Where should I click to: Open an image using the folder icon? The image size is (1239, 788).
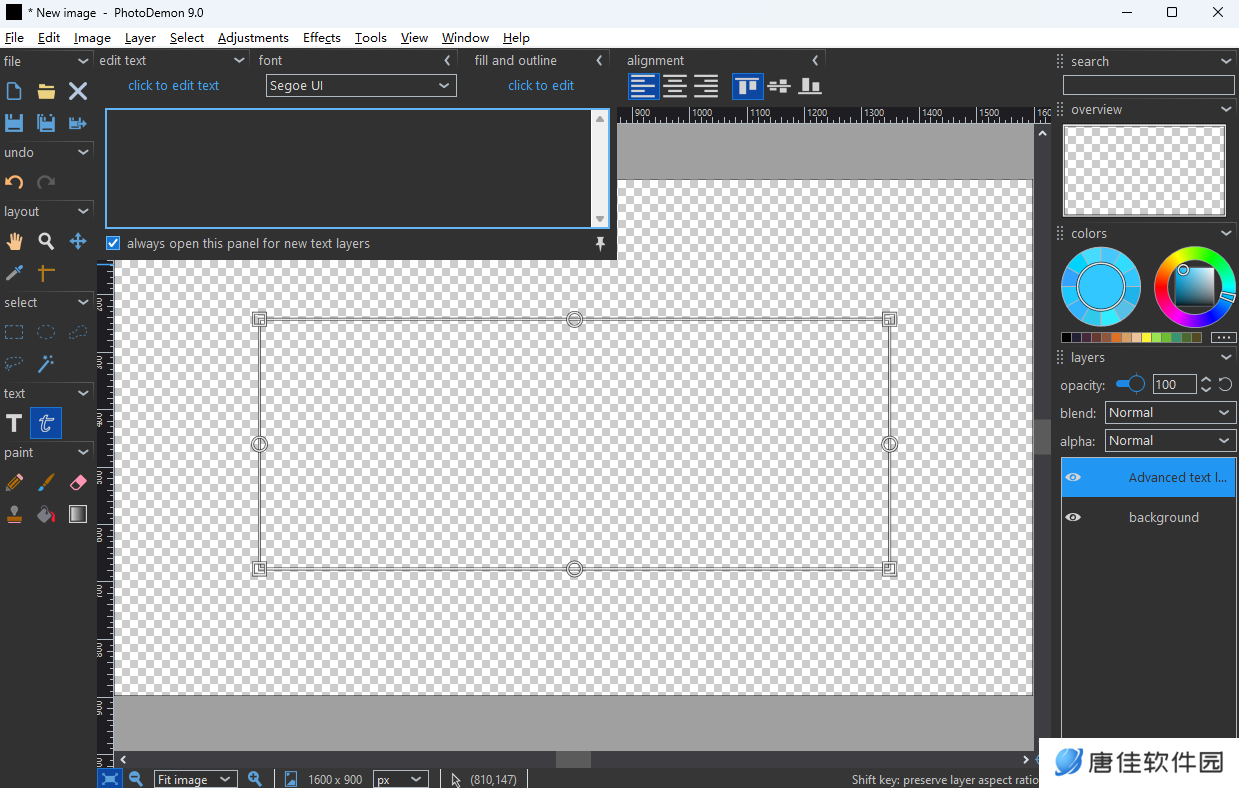coord(46,92)
